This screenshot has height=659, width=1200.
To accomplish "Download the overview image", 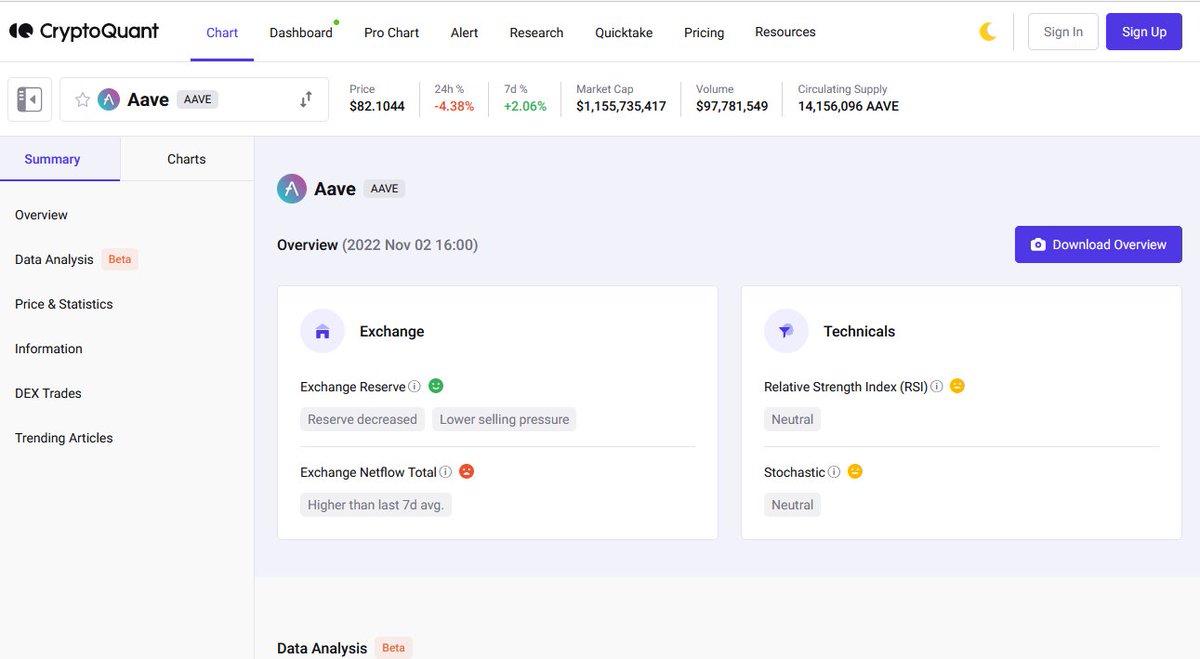I will tap(1098, 245).
